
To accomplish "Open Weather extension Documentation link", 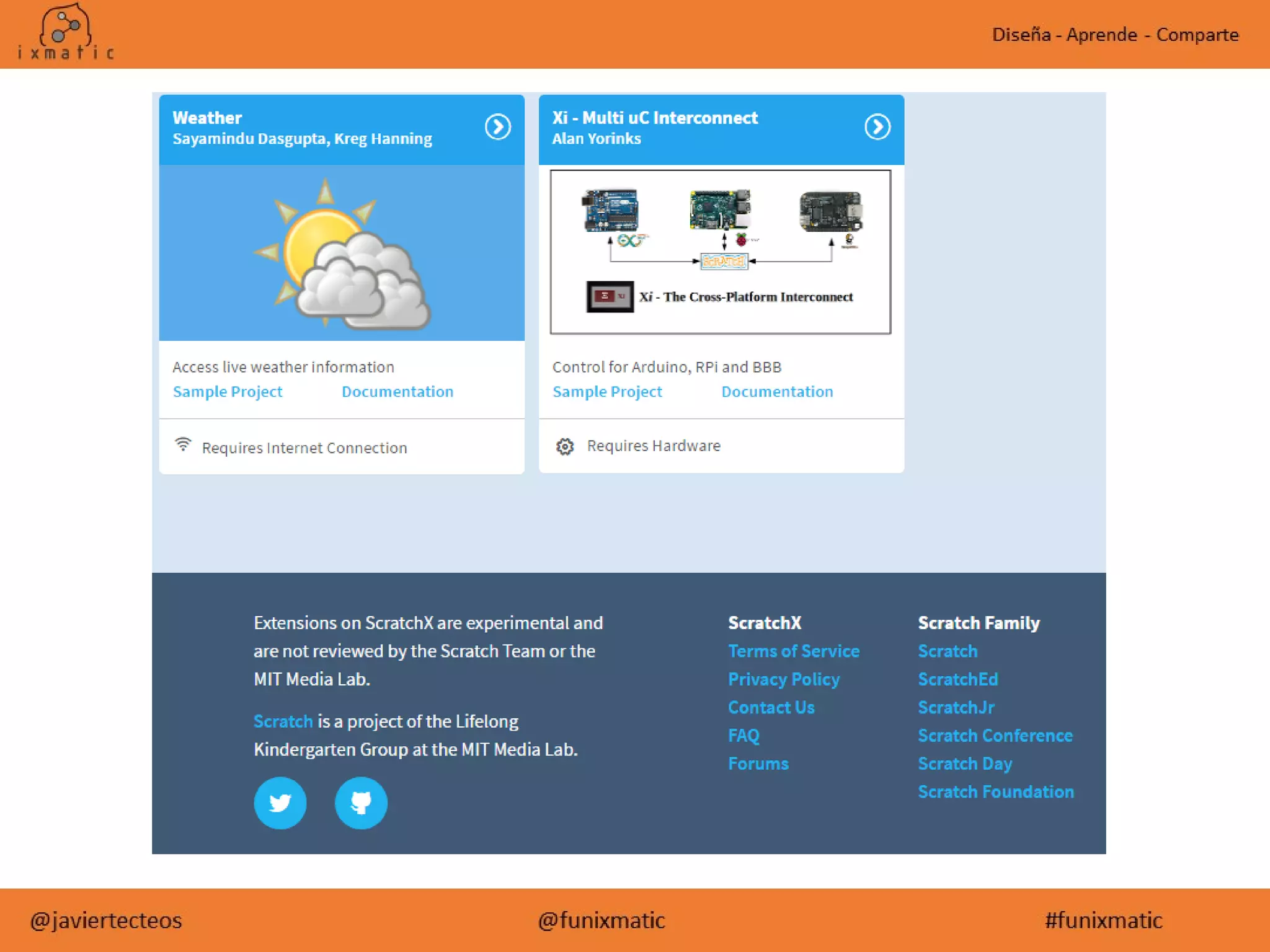I will click(397, 392).
